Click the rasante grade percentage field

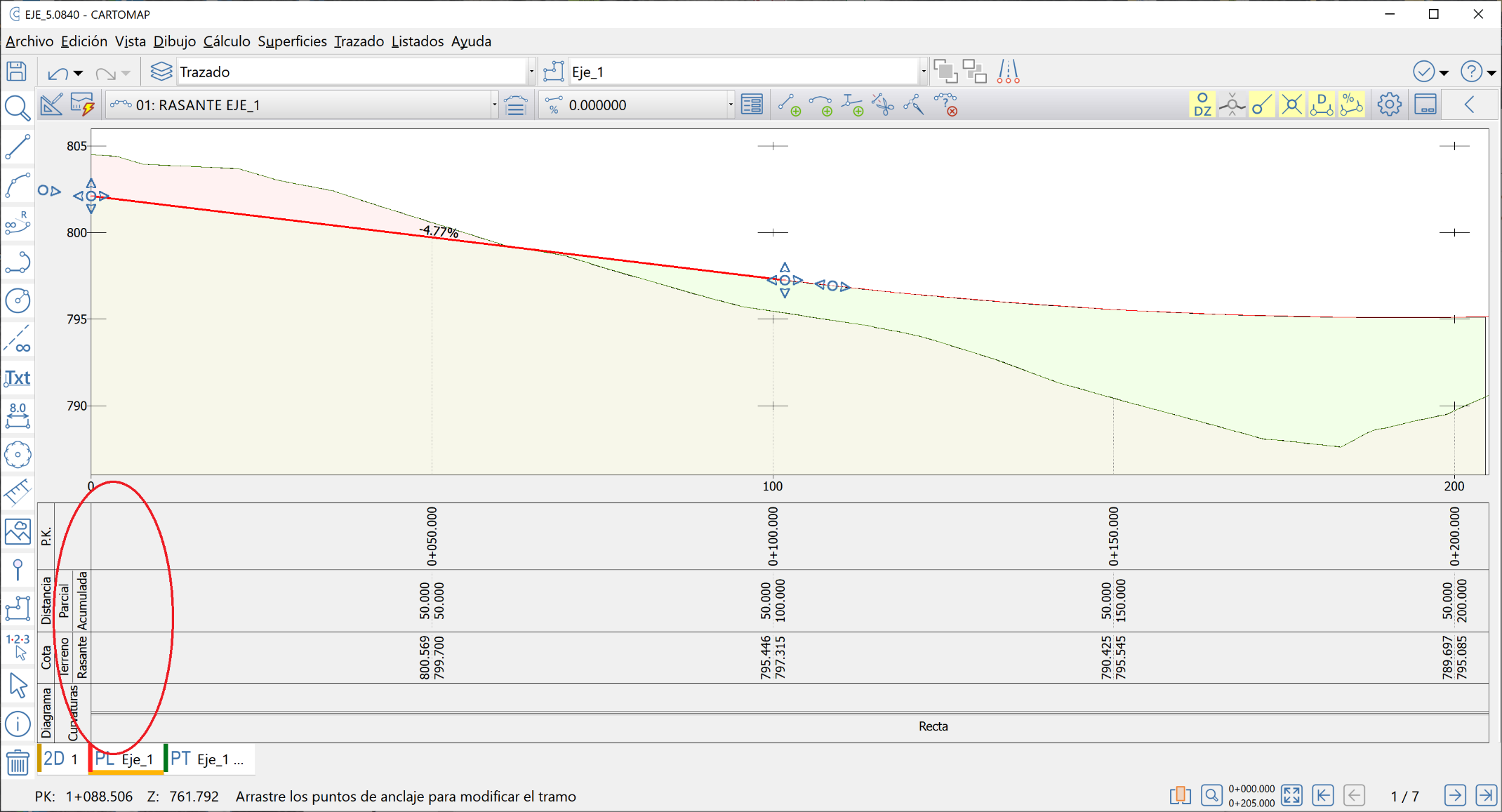618,105
